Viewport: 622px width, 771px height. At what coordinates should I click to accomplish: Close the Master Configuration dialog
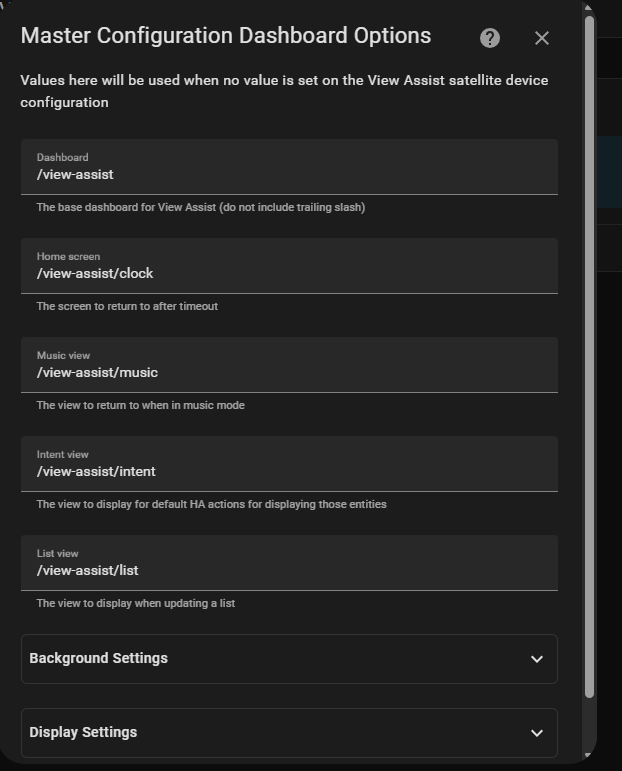pyautogui.click(x=542, y=38)
